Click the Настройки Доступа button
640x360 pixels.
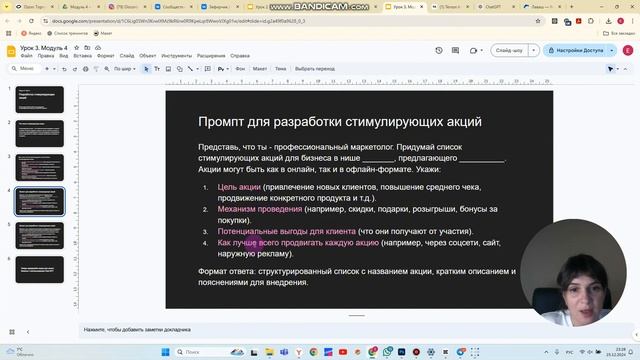coord(576,50)
